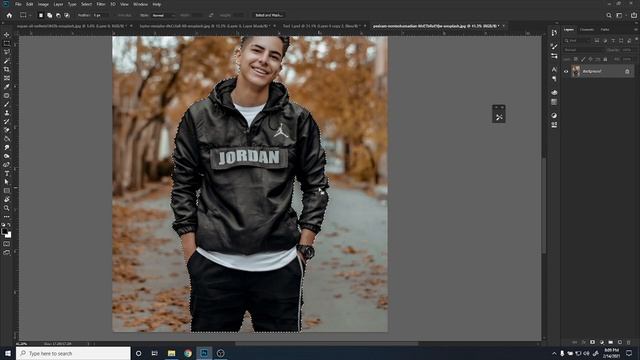The image size is (640, 360).
Task: Change the screen mode
Action: point(7,253)
